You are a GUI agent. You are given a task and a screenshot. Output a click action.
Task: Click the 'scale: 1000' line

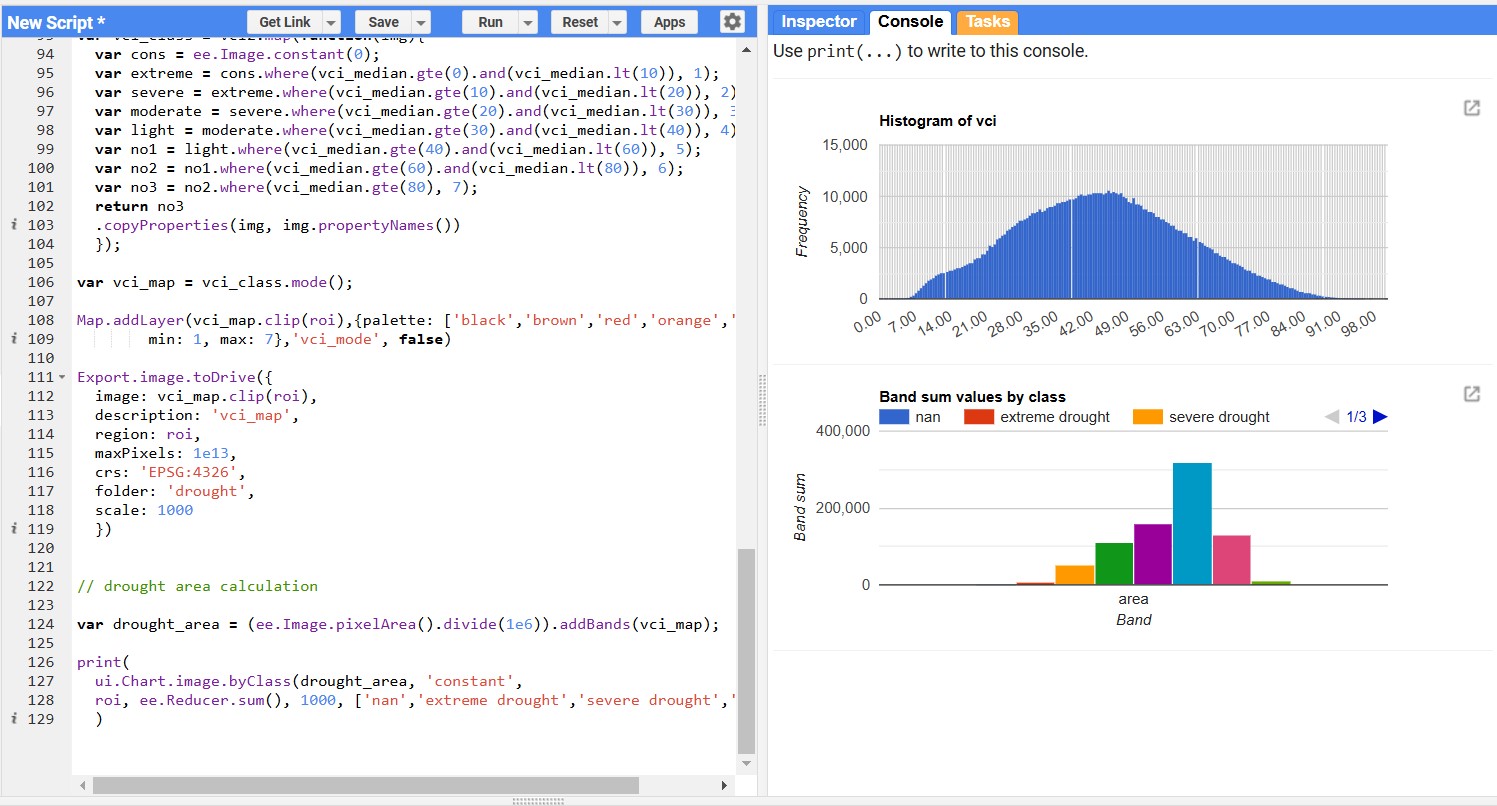pyautogui.click(x=144, y=510)
